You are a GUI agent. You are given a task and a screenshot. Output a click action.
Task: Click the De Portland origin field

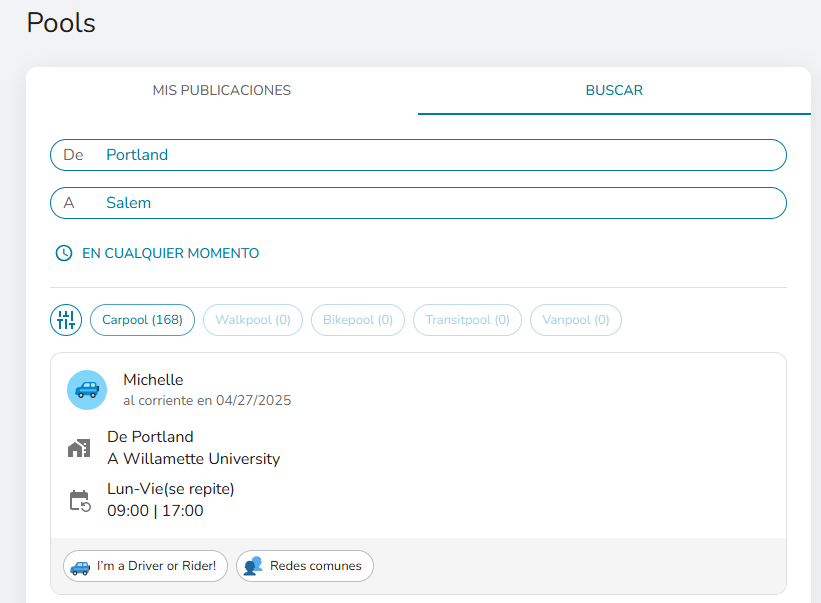417,155
